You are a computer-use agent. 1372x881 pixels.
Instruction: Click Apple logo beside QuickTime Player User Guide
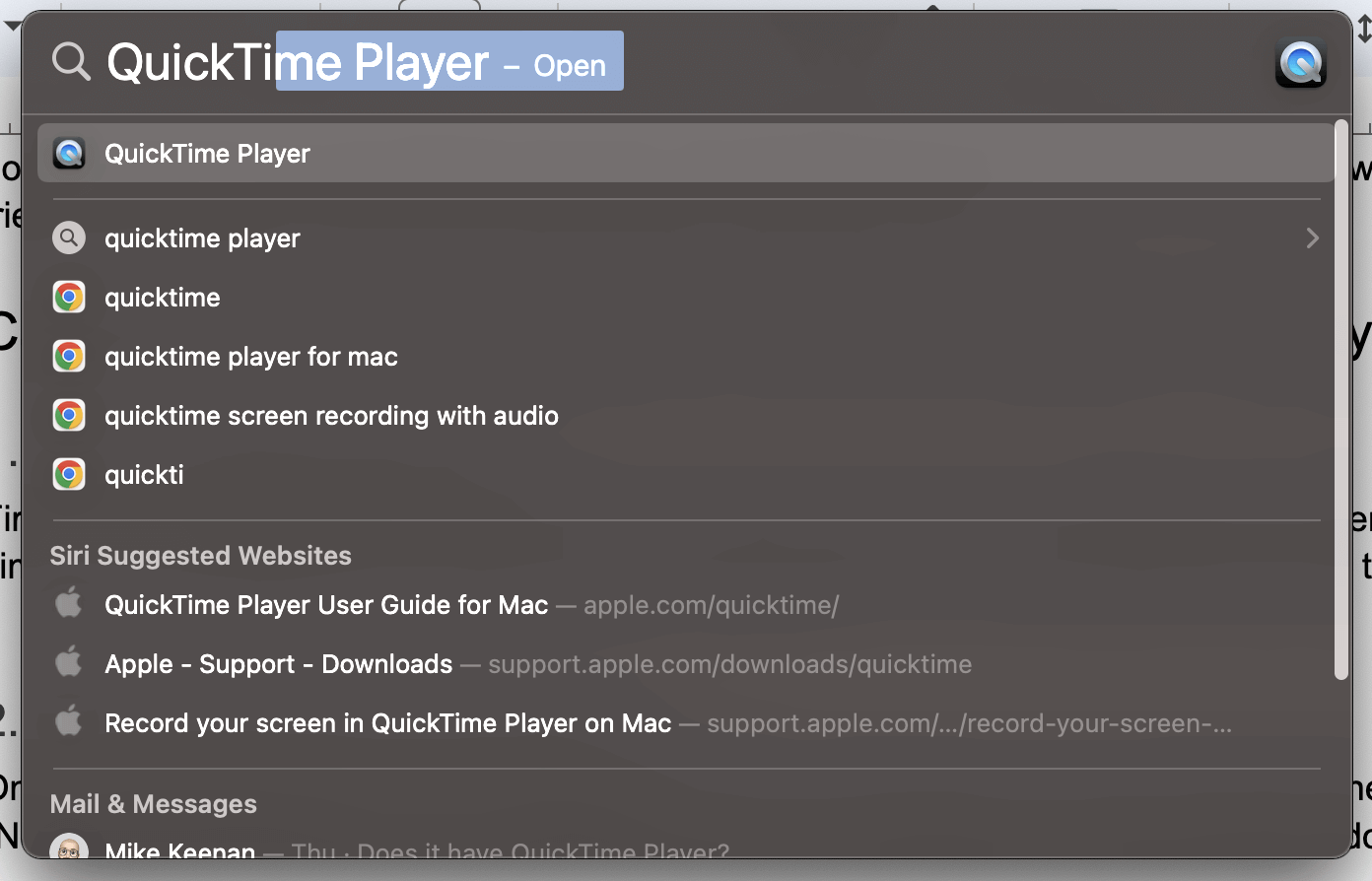[69, 602]
